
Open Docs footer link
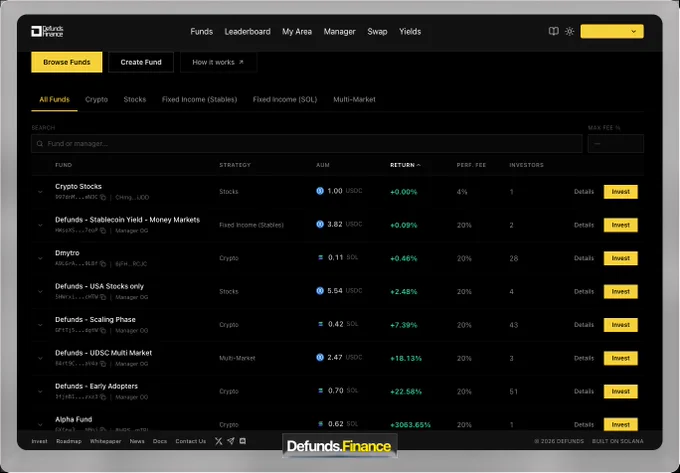tap(160, 441)
